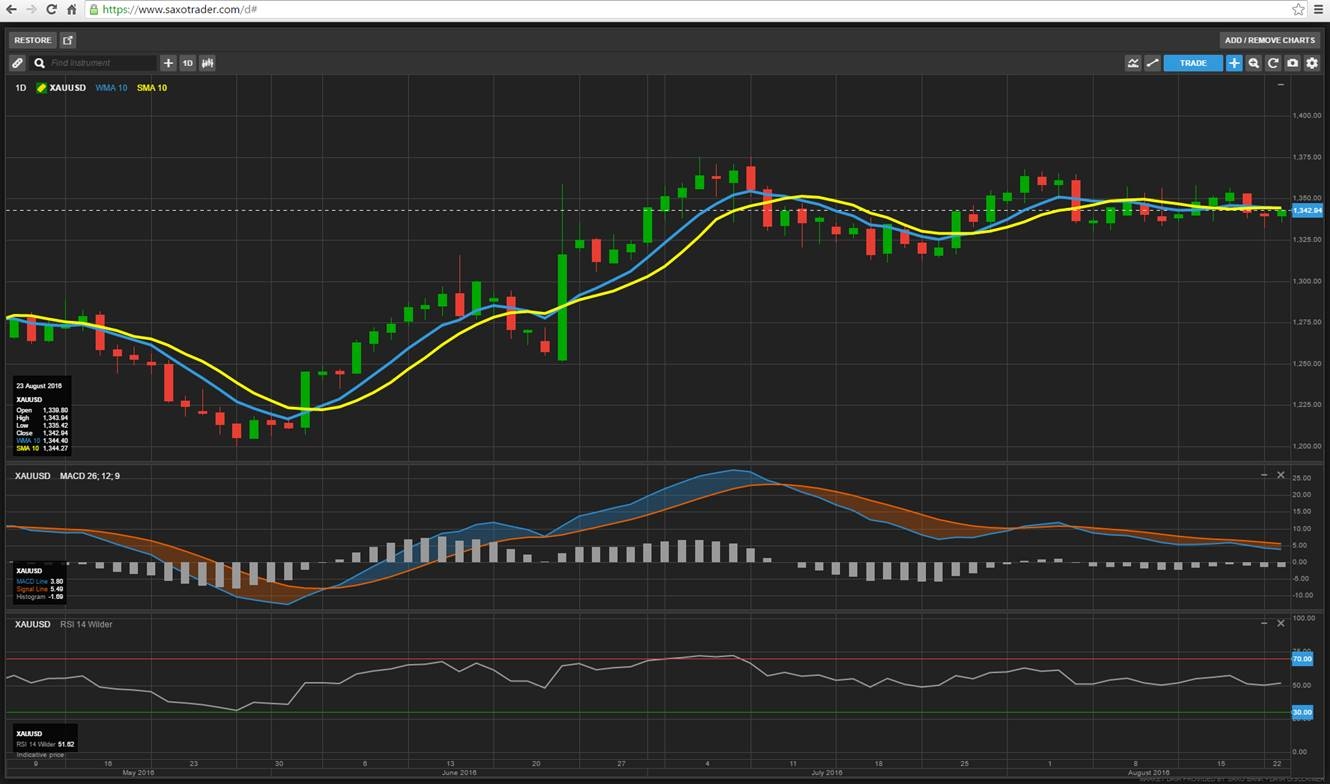Image resolution: width=1330 pixels, height=784 pixels.
Task: Open the candlestick chart type selector
Action: (208, 63)
